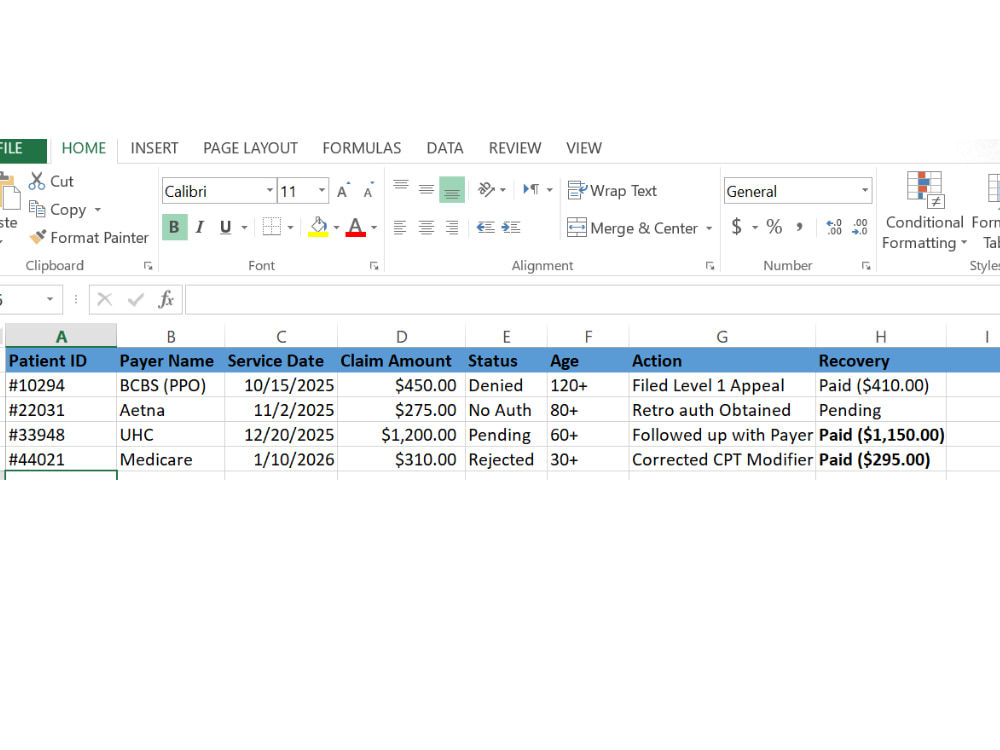Open the Merge & Center dropdown arrow
This screenshot has width=1000, height=750.
pyautogui.click(x=709, y=228)
